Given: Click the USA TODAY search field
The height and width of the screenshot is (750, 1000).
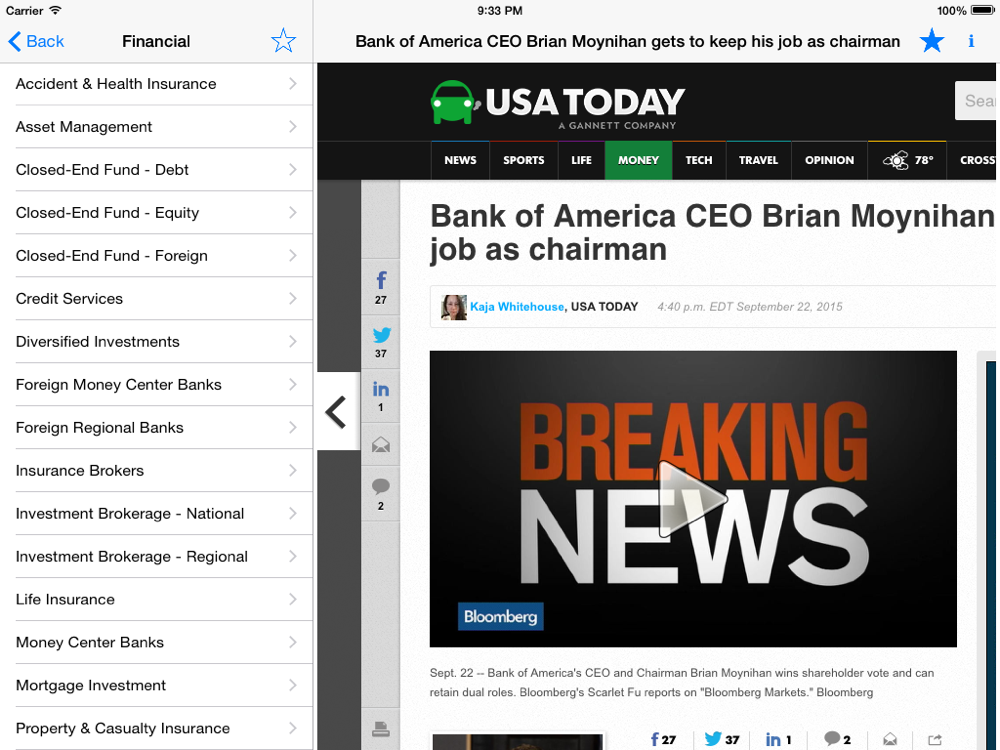Looking at the screenshot, I should [x=977, y=101].
